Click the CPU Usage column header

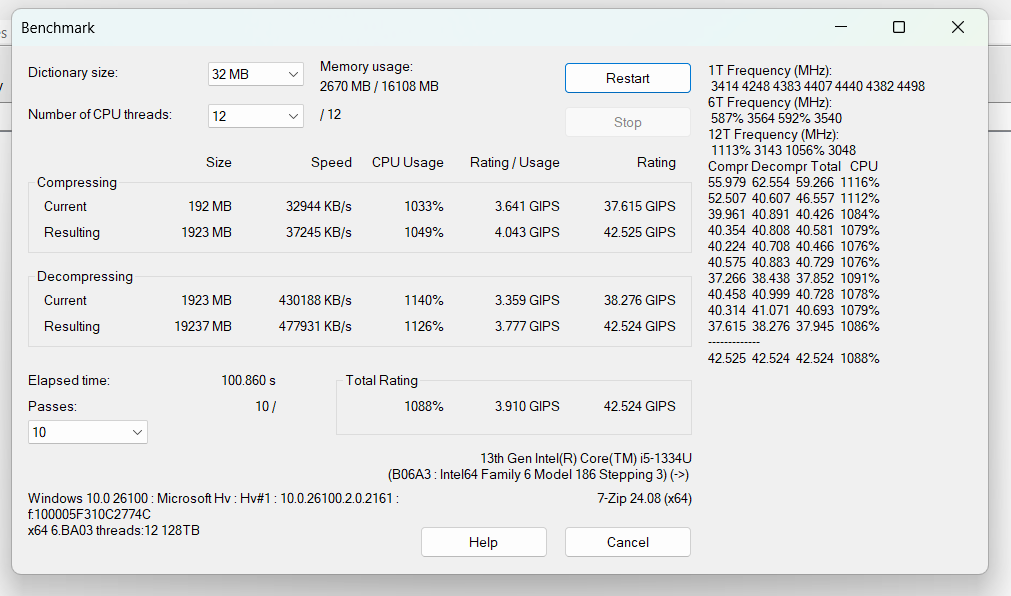tap(407, 163)
